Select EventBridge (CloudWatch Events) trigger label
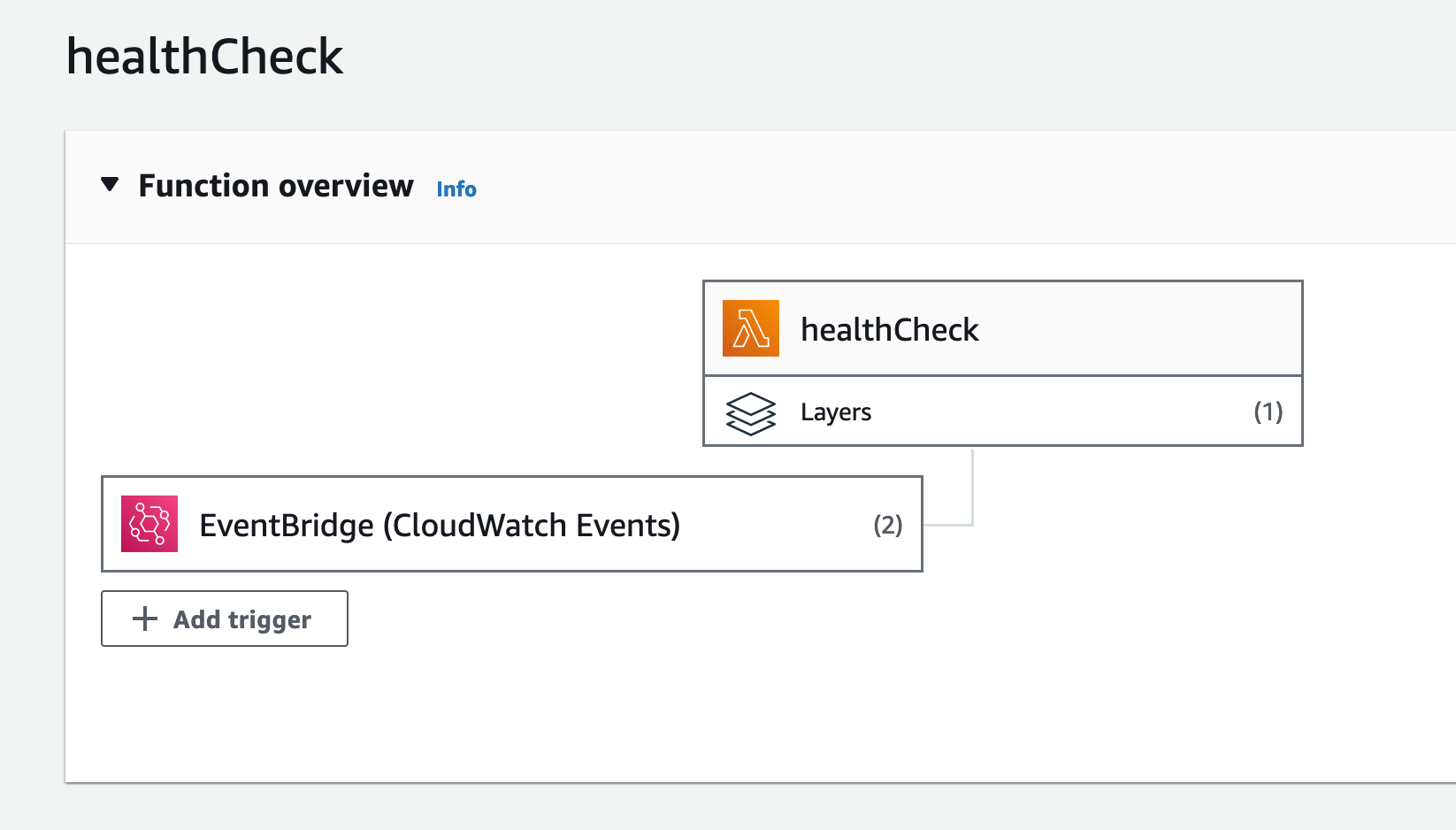 pos(440,526)
